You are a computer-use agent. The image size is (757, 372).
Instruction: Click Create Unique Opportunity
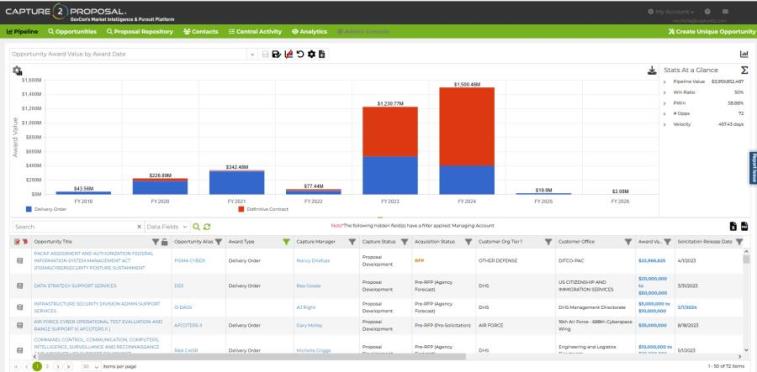[711, 31]
